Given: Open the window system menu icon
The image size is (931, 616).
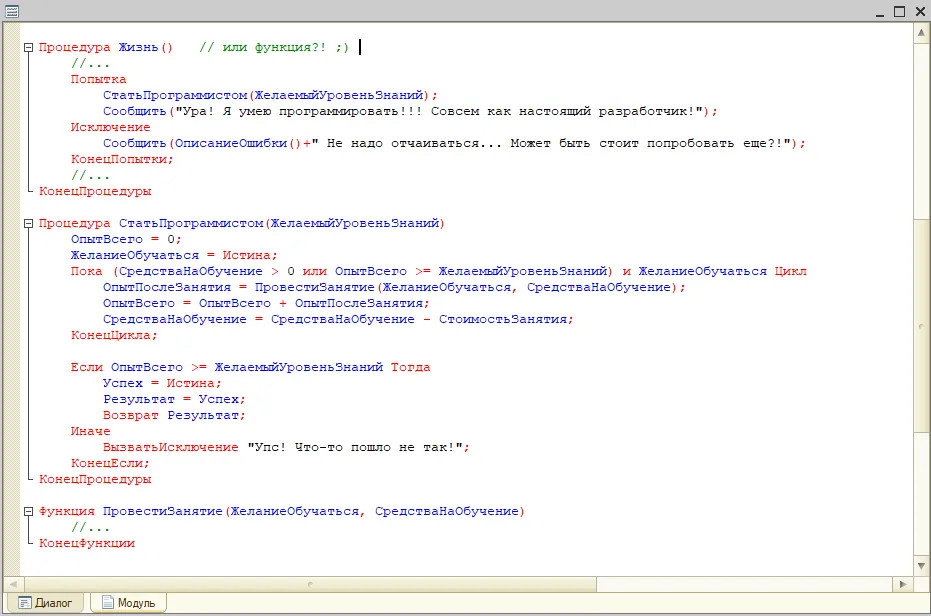Looking at the screenshot, I should [11, 10].
